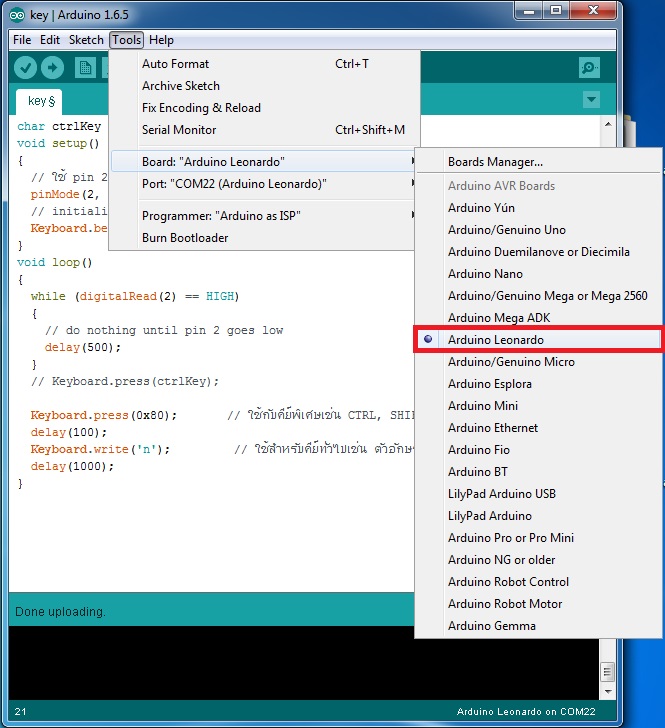665x728 pixels.
Task: Open the Help menu
Action: click(x=161, y=40)
